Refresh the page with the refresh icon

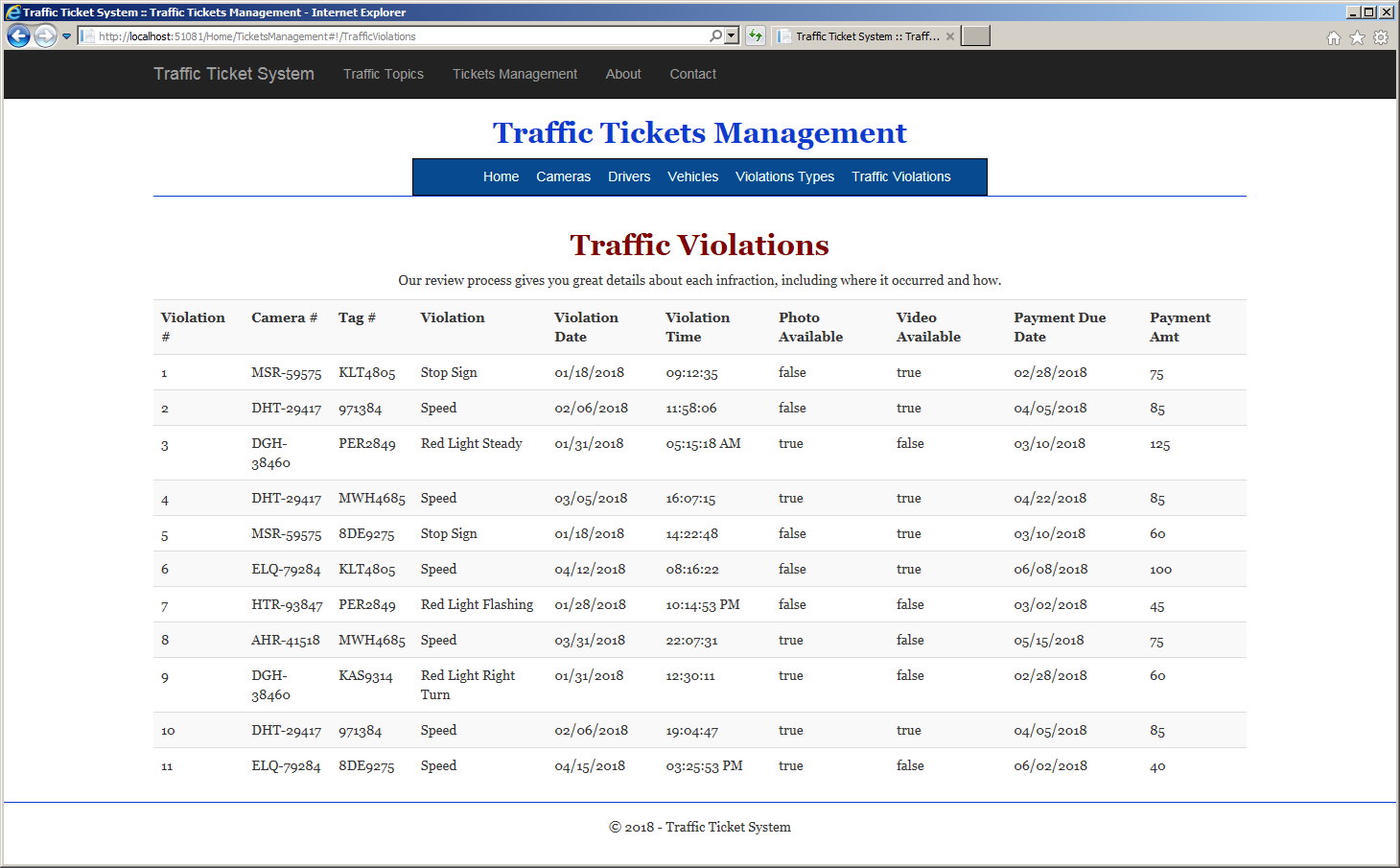(x=756, y=35)
